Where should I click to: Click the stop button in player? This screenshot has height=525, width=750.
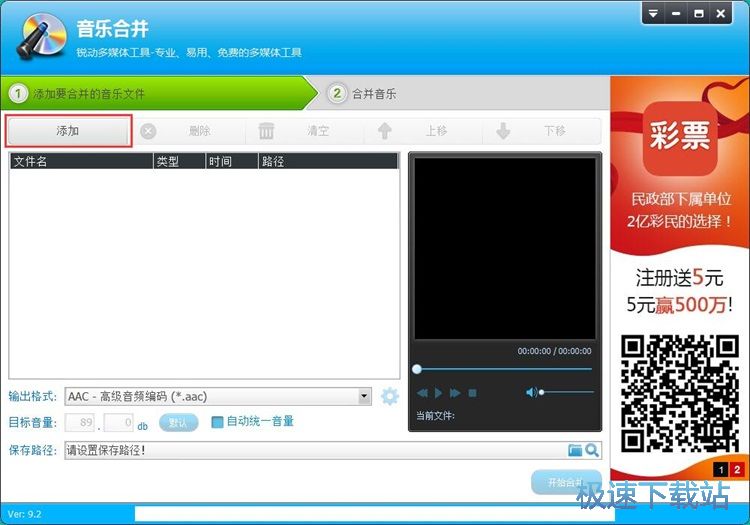[472, 393]
